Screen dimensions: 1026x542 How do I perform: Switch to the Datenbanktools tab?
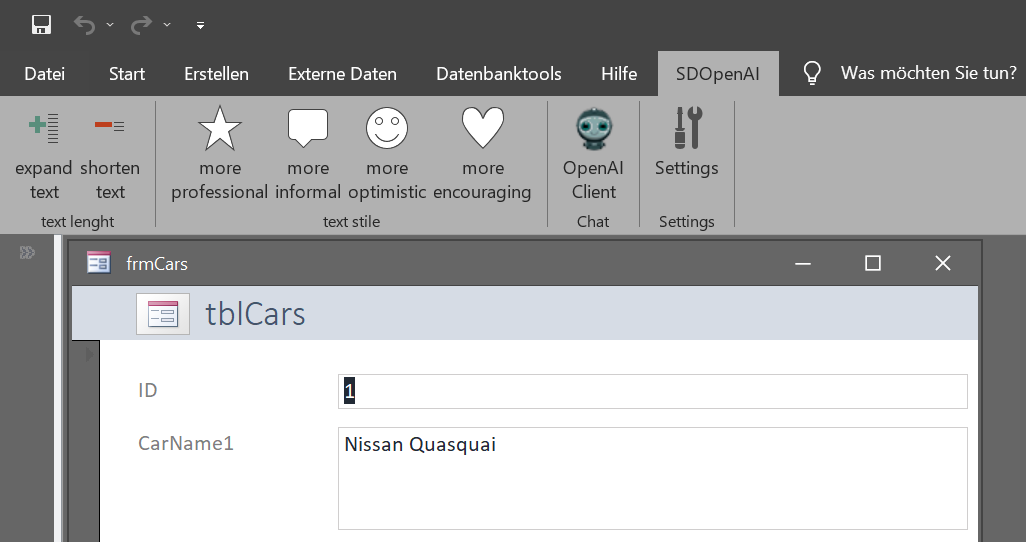pos(499,73)
